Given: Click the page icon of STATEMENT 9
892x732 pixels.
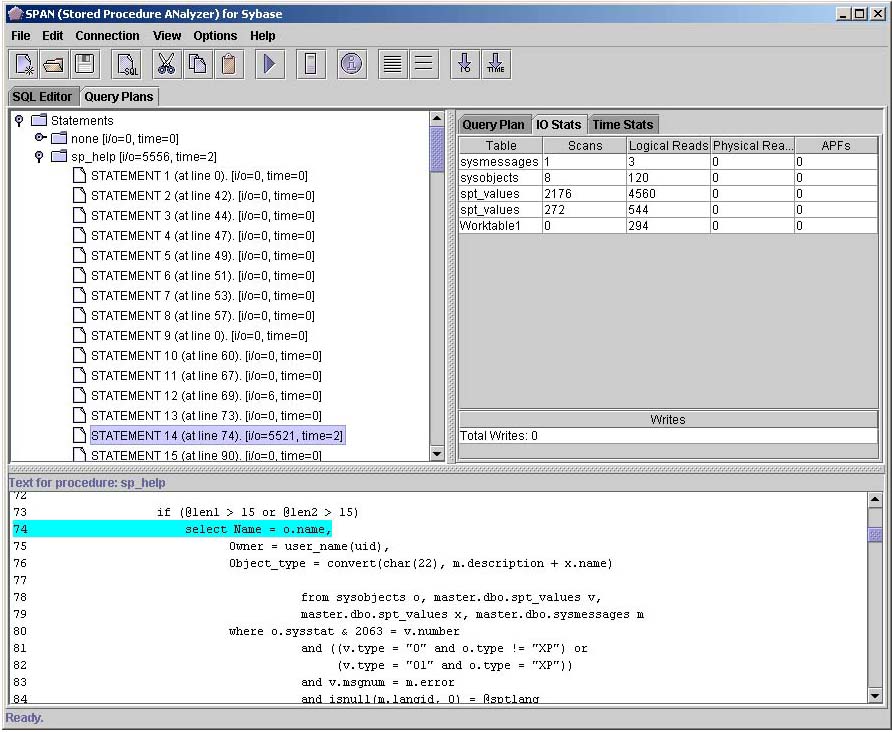Looking at the screenshot, I should (x=80, y=335).
